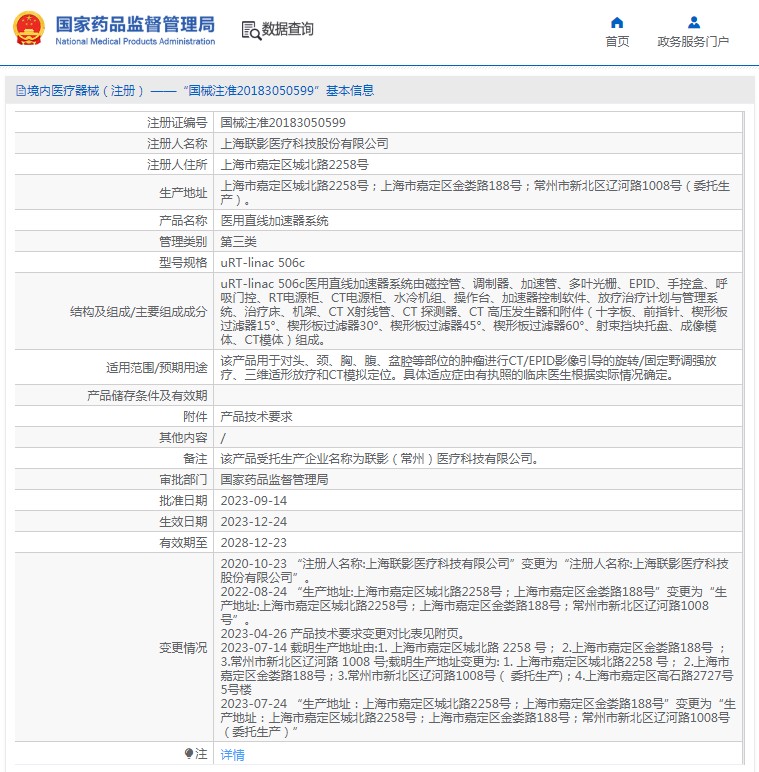Select effective date 2023-12-24
This screenshot has height=772, width=759.
[x=253, y=522]
